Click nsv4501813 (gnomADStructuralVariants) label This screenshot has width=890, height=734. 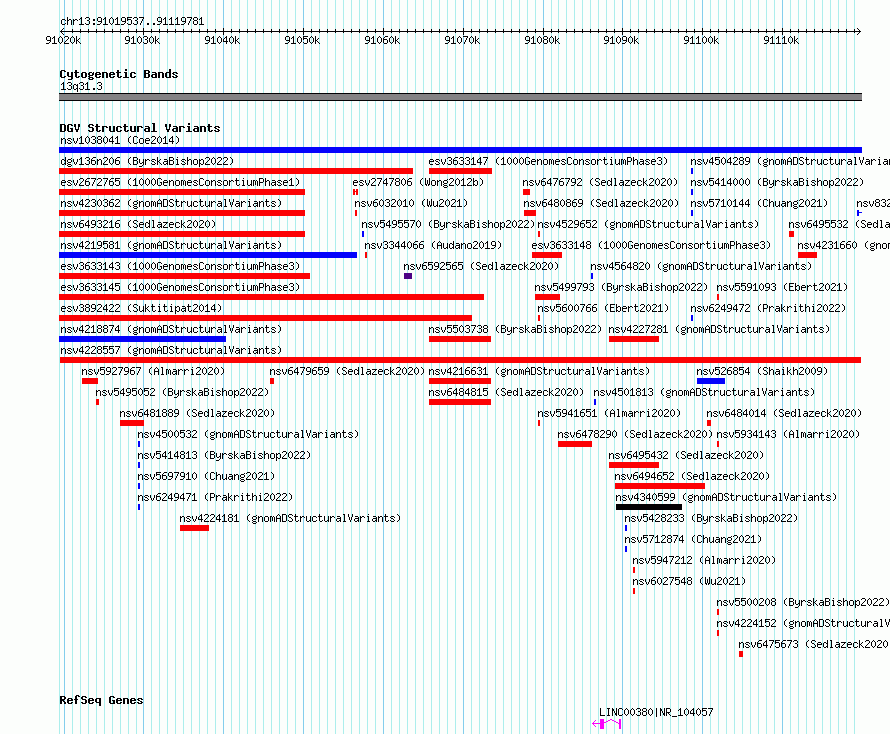tap(704, 392)
